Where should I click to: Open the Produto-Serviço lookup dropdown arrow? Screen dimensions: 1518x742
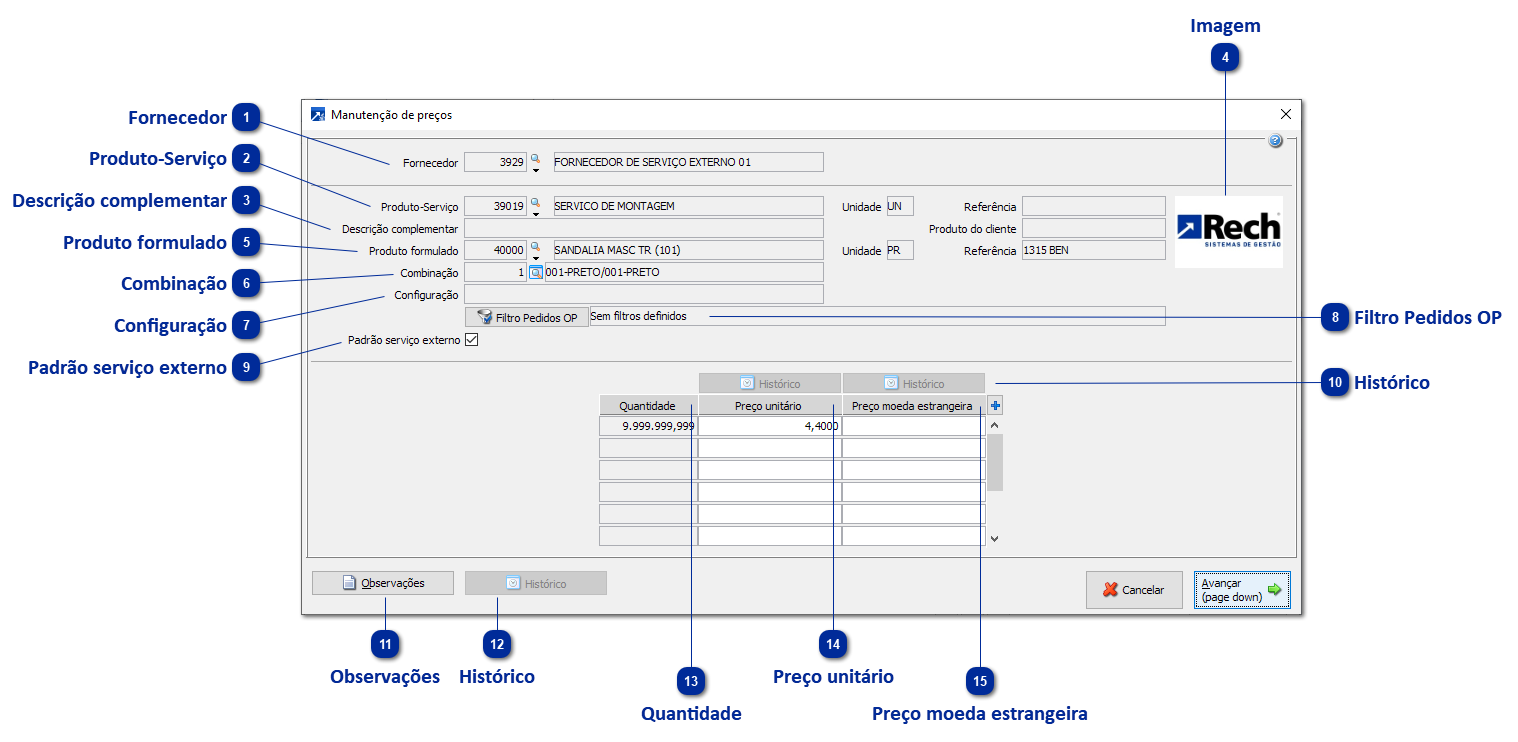[535, 214]
